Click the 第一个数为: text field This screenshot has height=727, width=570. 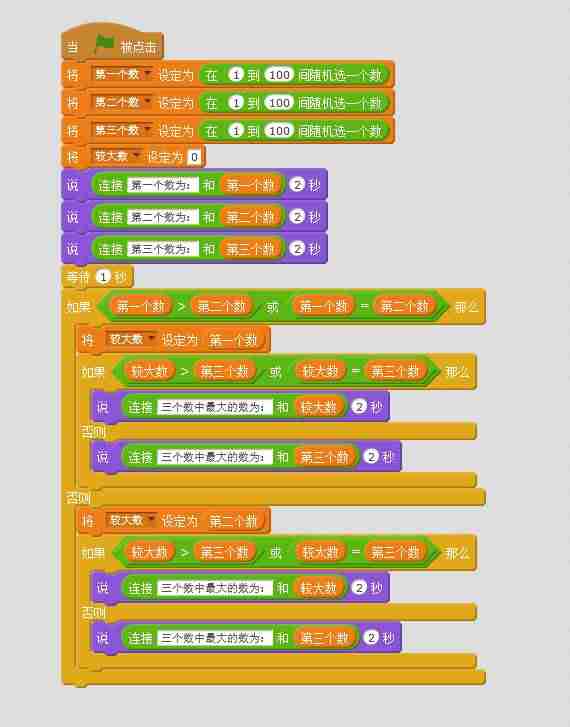click(x=162, y=185)
